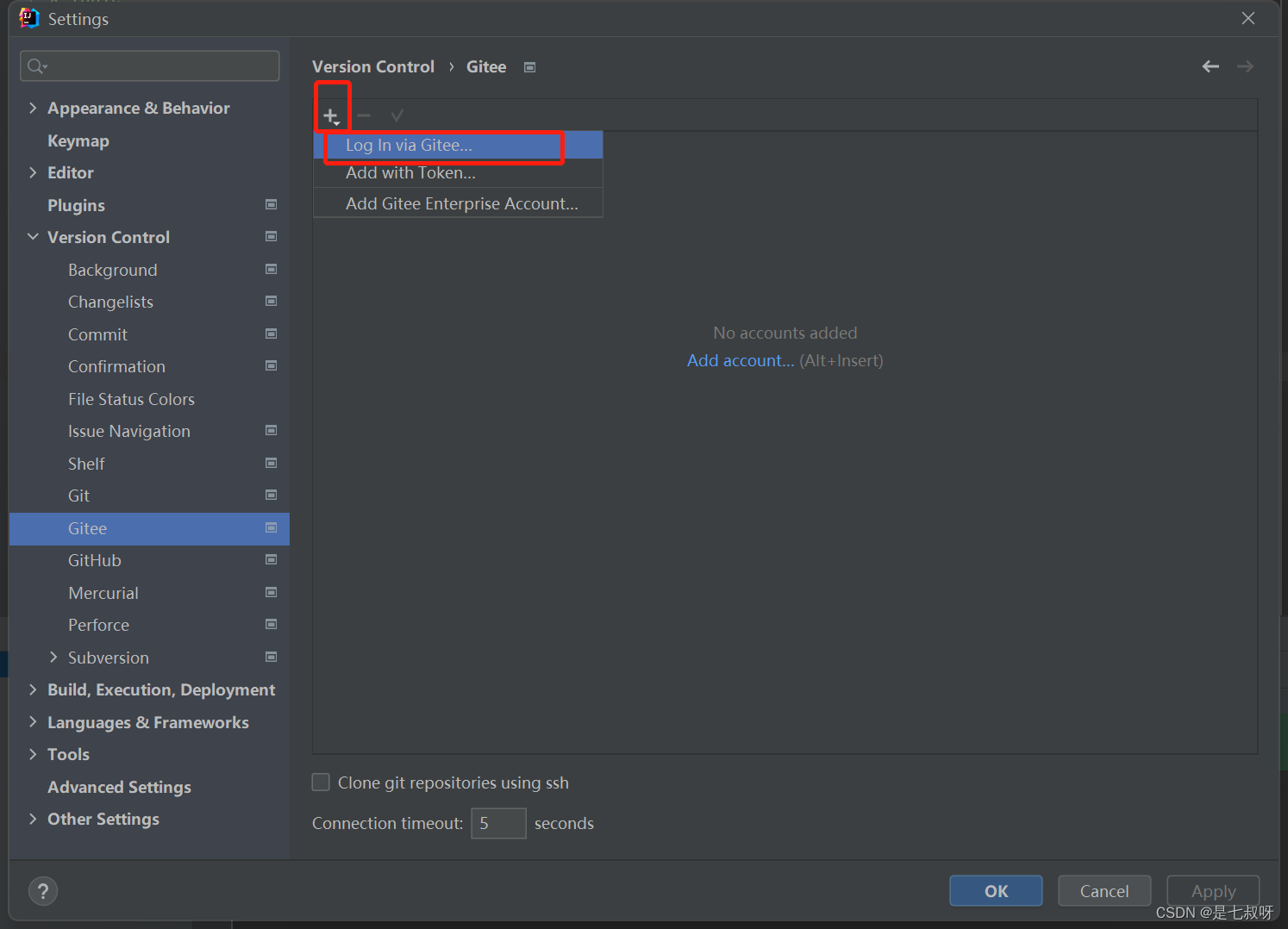Viewport: 1288px width, 929px height.
Task: Click the Add account link
Action: click(741, 360)
